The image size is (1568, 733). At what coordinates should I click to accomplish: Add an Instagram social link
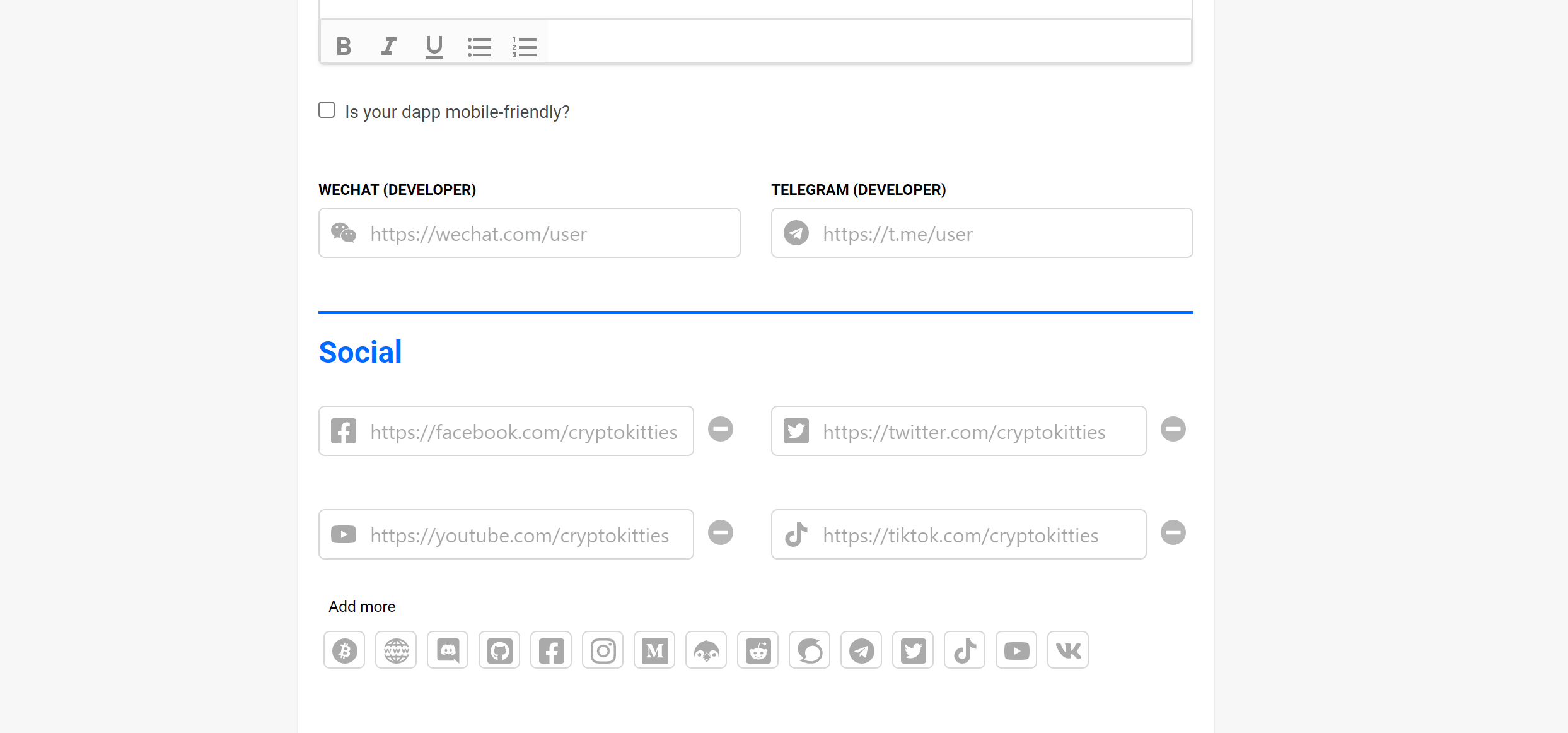coord(603,650)
